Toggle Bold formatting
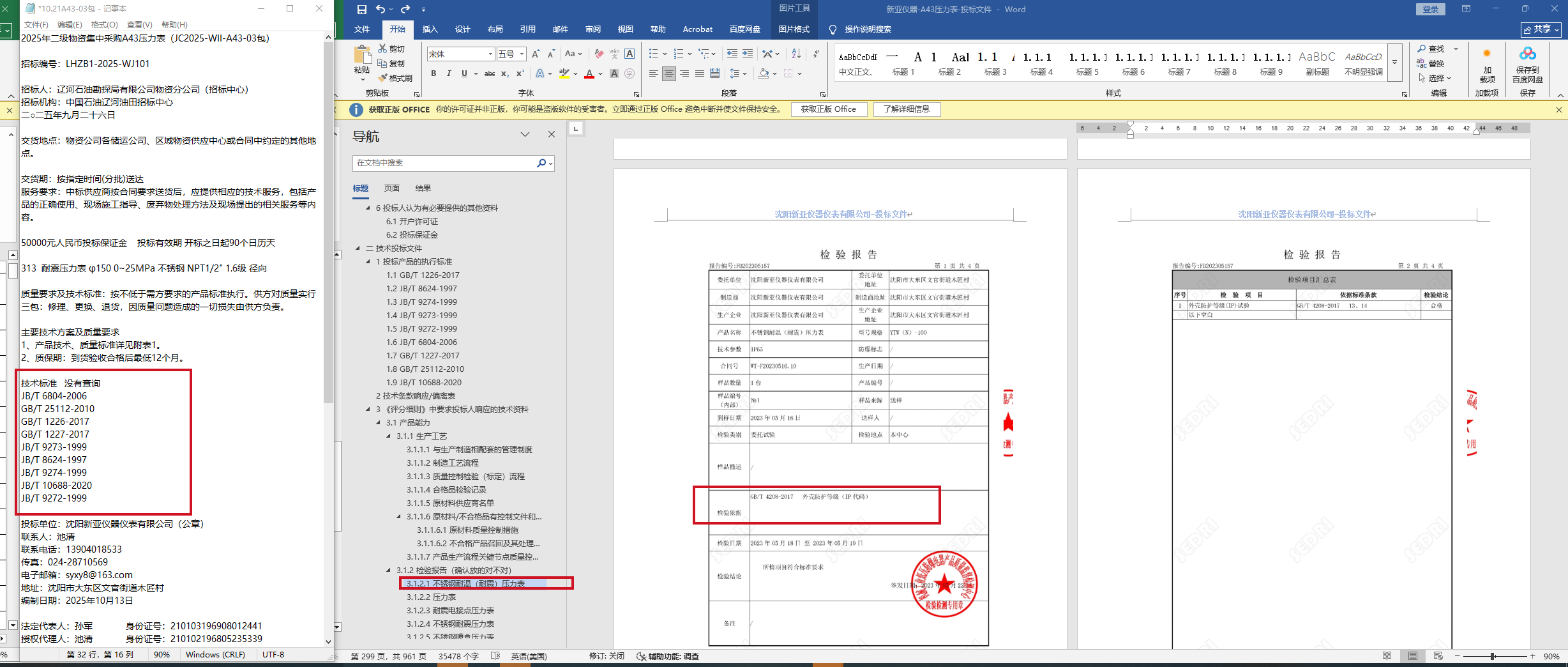 tap(433, 73)
